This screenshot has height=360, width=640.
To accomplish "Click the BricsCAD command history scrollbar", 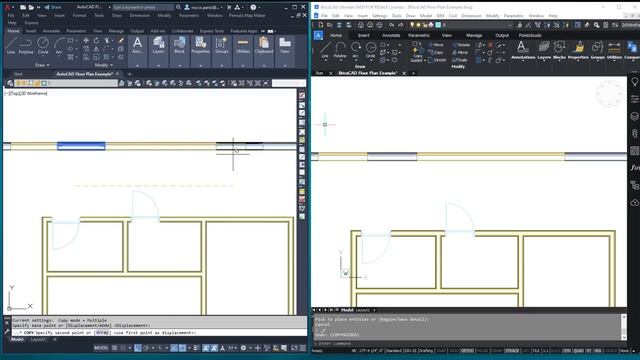I will (x=624, y=327).
